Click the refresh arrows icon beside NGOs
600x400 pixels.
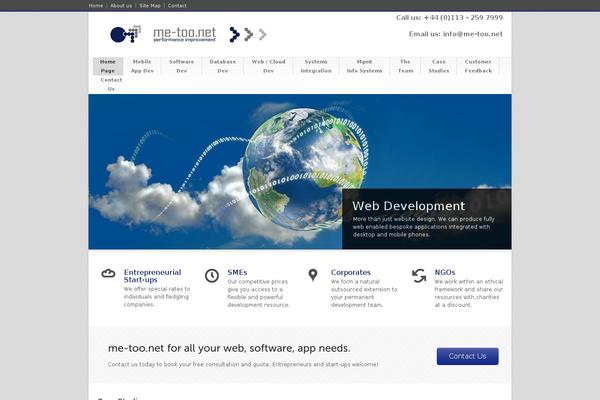(x=419, y=276)
